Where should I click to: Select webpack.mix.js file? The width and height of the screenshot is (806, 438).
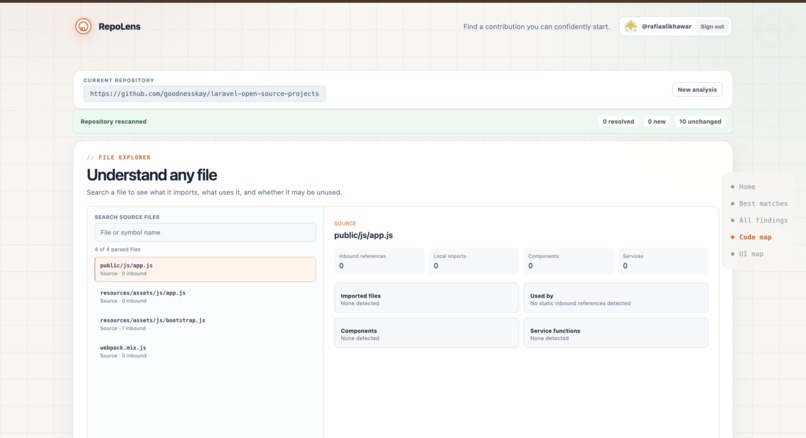205,351
